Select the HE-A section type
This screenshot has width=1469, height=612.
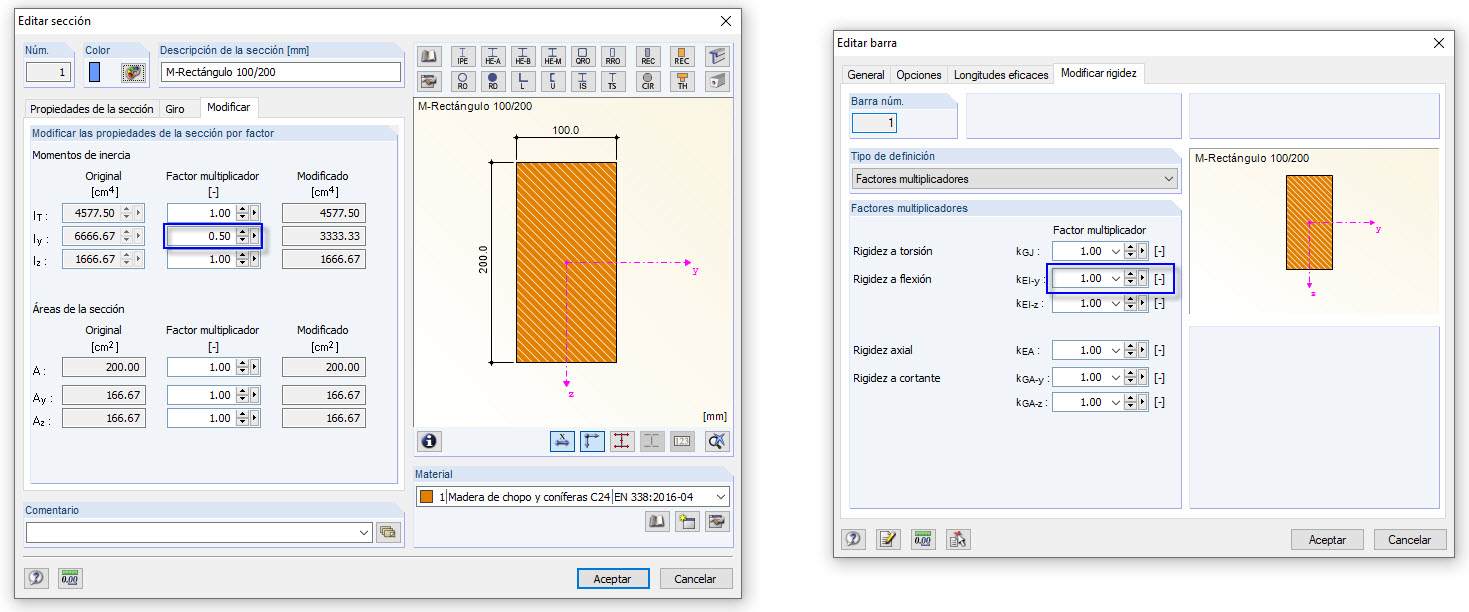[x=493, y=56]
